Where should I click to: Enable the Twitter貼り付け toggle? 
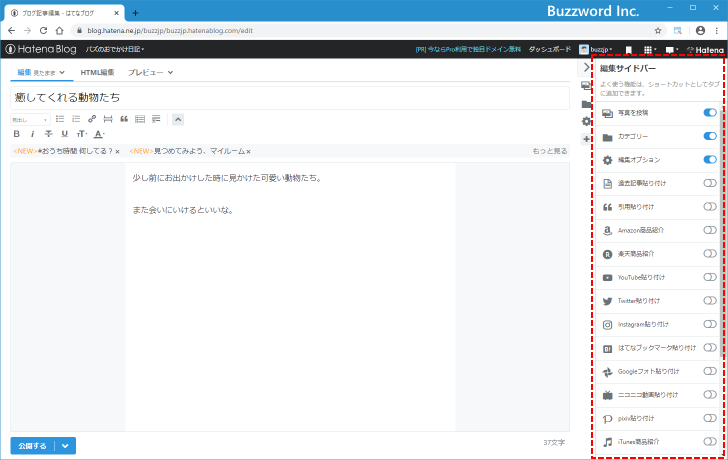click(x=710, y=300)
